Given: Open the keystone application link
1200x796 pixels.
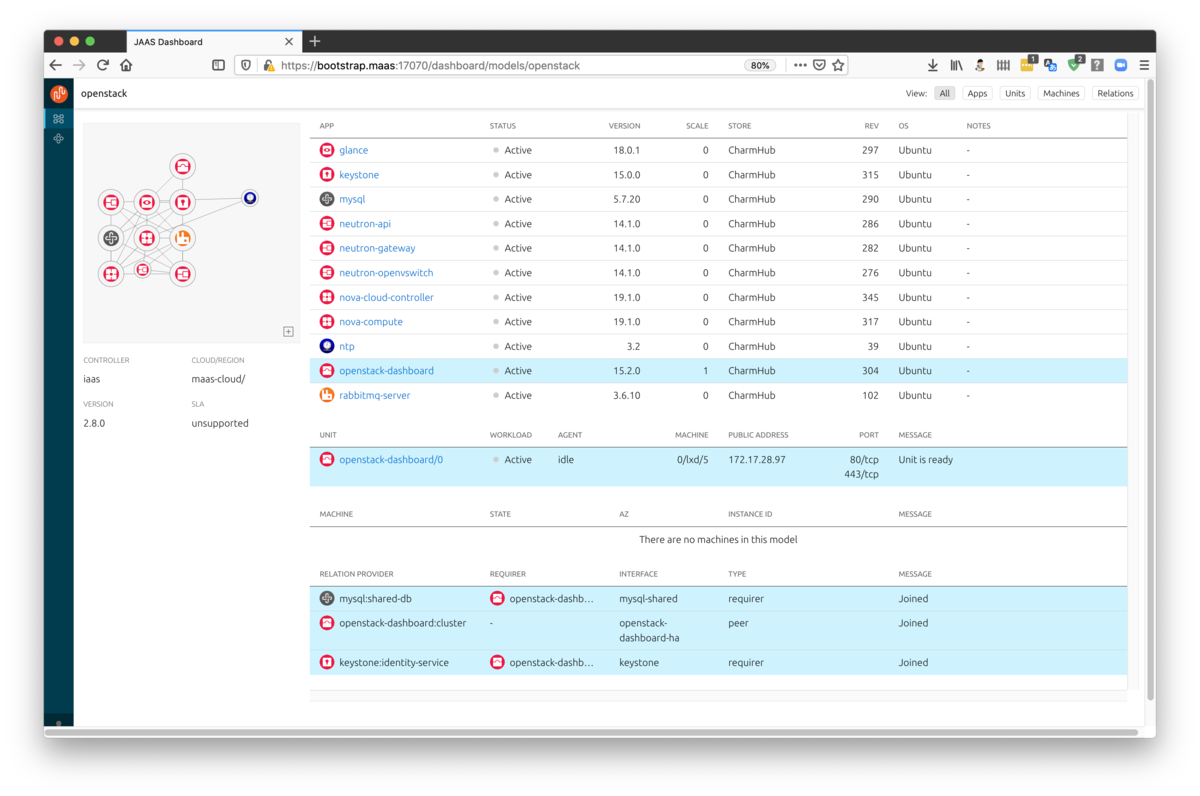Looking at the screenshot, I should click(x=359, y=175).
